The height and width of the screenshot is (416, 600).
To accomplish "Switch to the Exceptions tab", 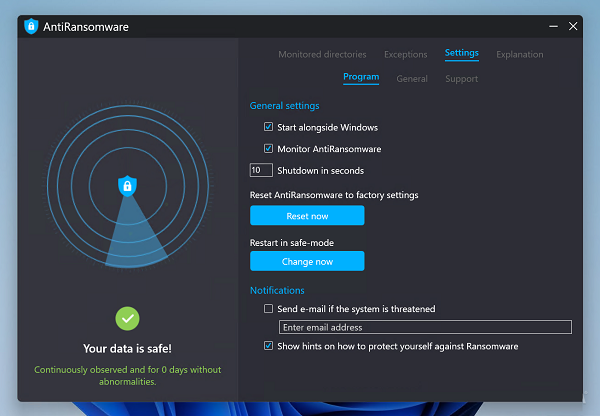I will point(406,54).
